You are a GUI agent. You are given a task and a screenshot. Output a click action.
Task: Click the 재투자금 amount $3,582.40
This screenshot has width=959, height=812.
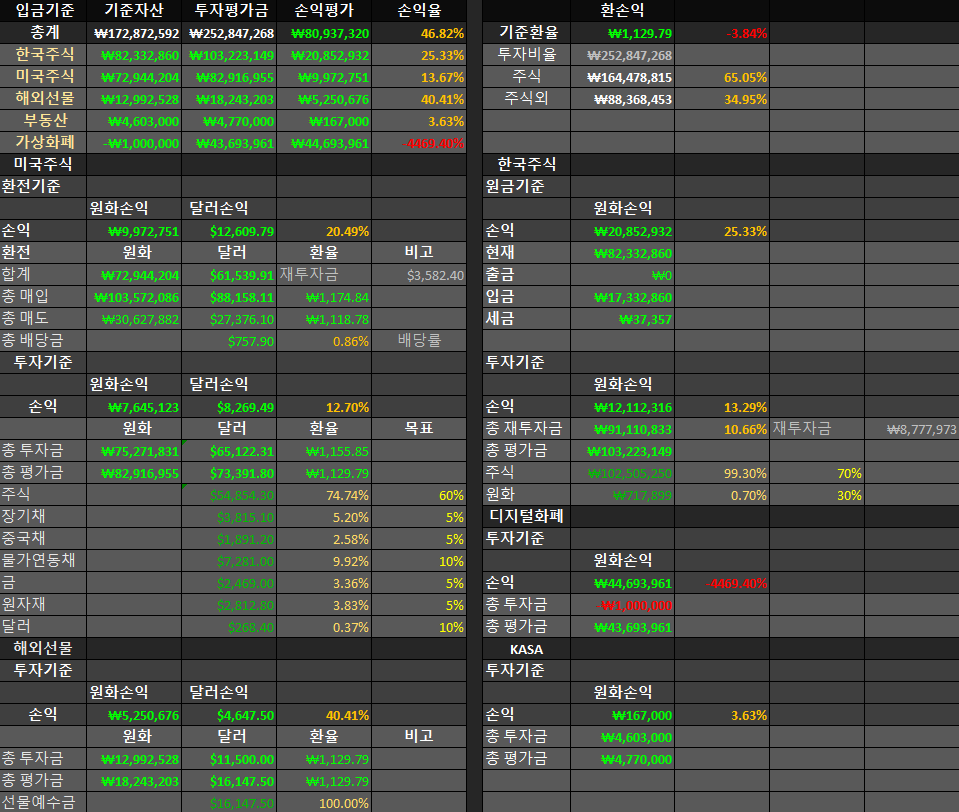coord(419,275)
